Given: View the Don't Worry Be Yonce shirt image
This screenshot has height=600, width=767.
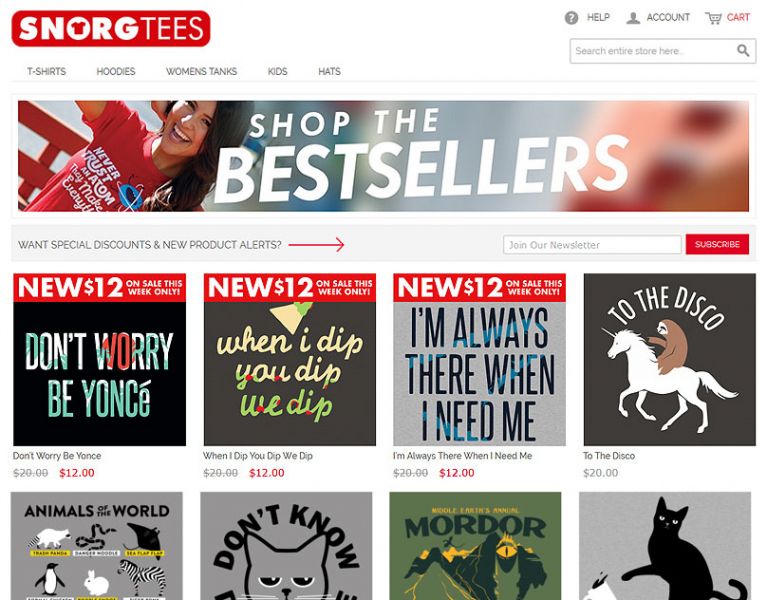Looking at the screenshot, I should tap(100, 359).
